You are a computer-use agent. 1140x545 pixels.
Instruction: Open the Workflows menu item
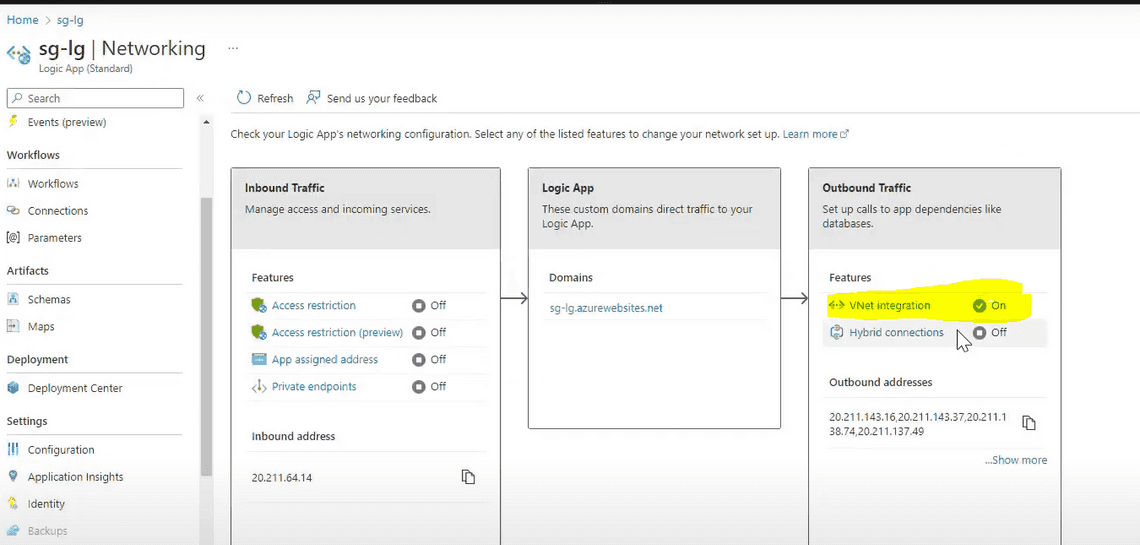tap(53, 184)
